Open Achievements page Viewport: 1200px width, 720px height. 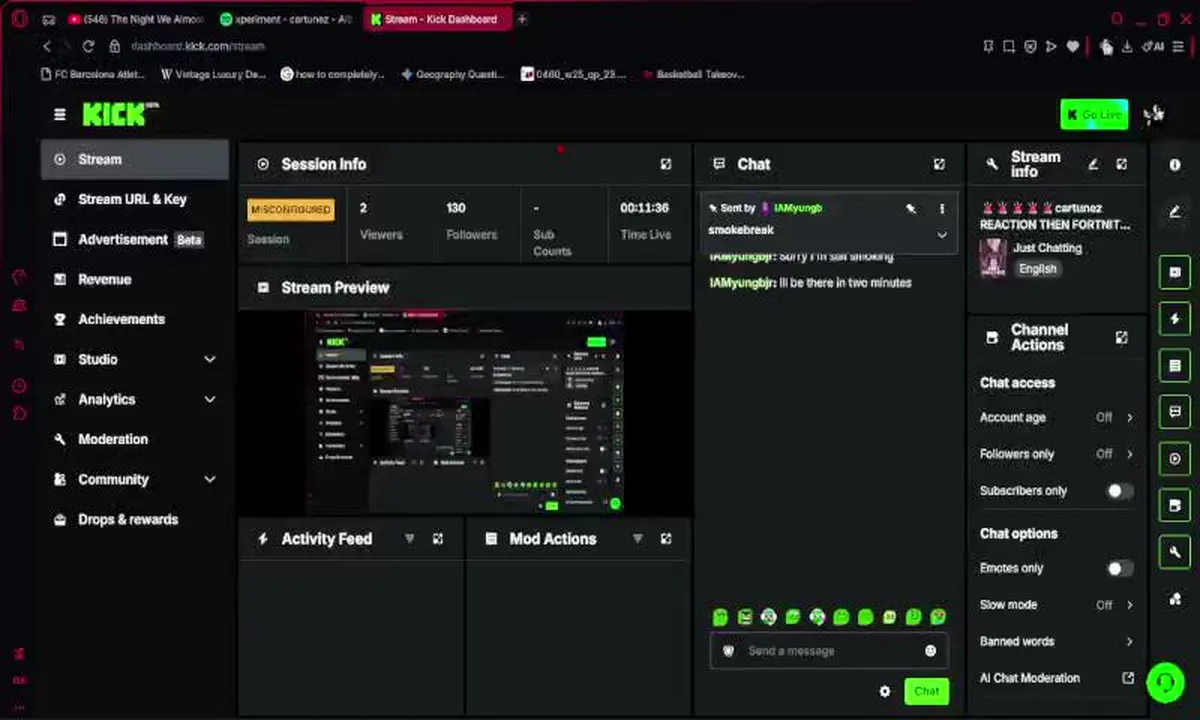point(134,319)
